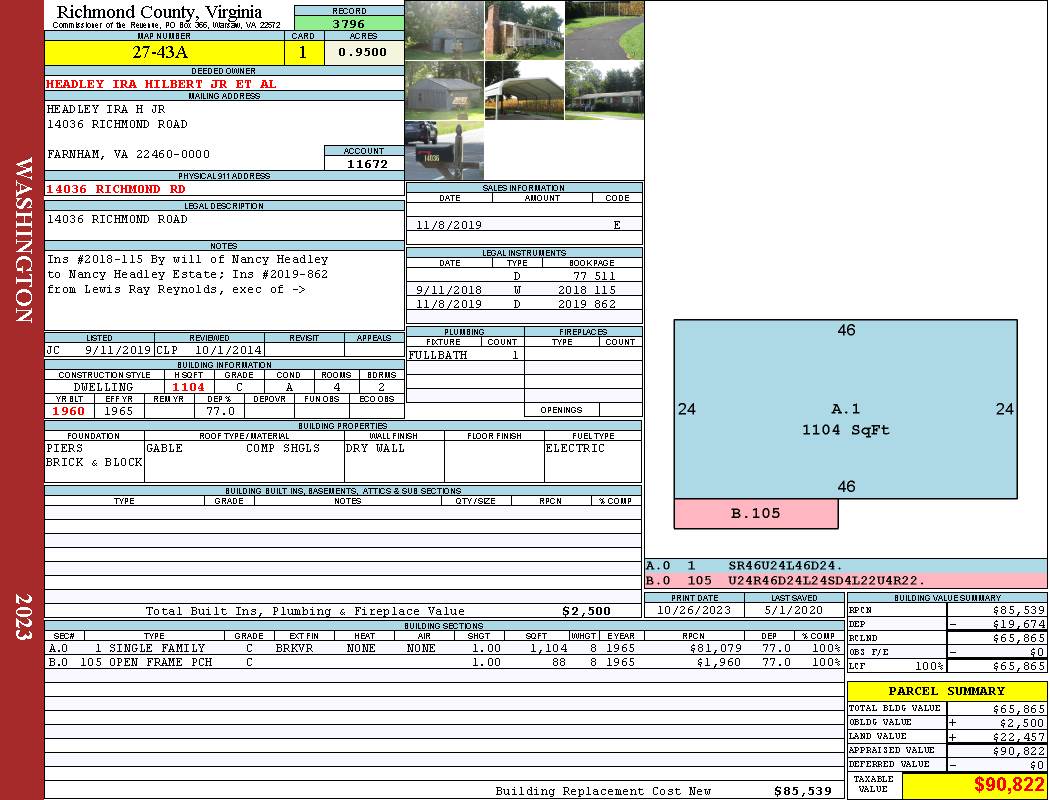Click the green record number 3796
The image size is (1050, 800).
[x=349, y=24]
